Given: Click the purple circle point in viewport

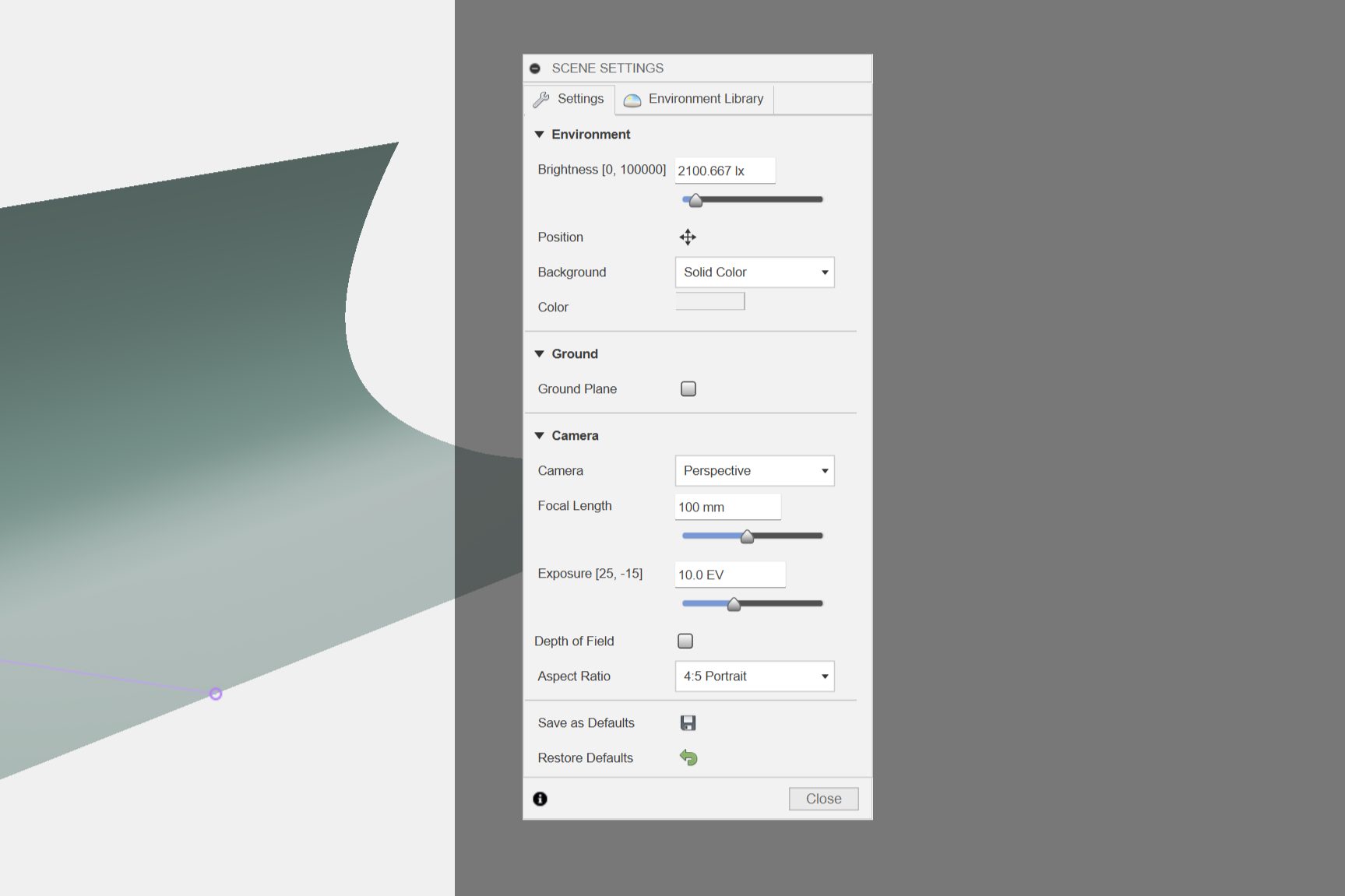Looking at the screenshot, I should [216, 694].
